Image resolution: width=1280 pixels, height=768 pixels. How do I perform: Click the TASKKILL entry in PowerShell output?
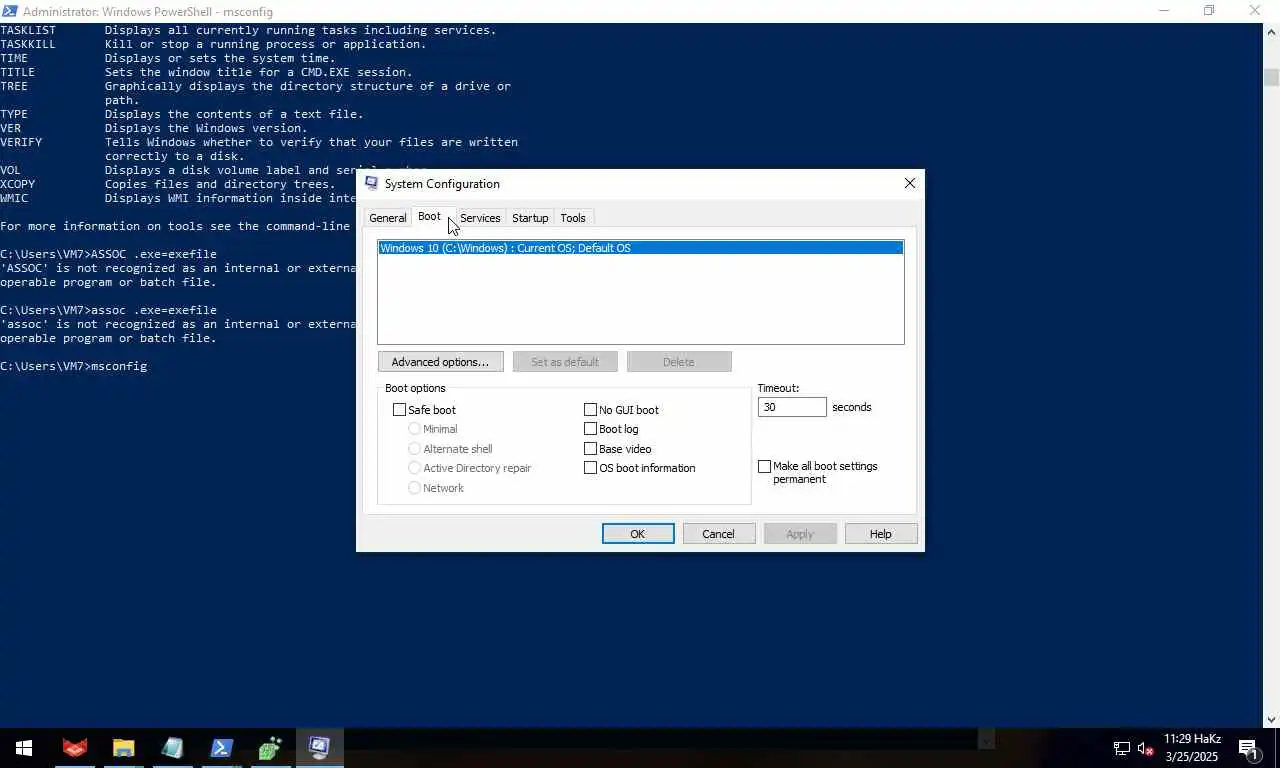click(28, 44)
